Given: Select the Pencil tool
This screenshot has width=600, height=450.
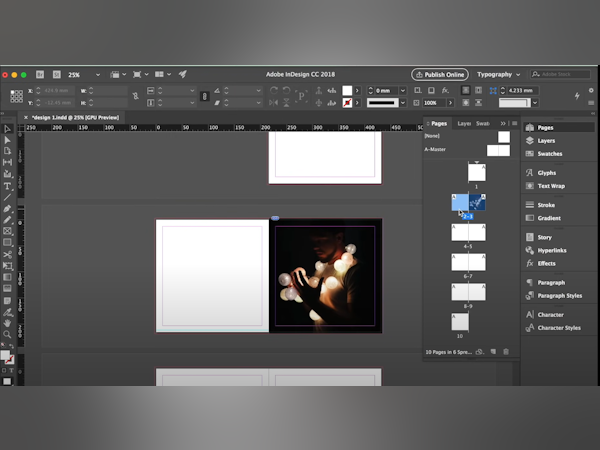Looking at the screenshot, I should pos(7,220).
